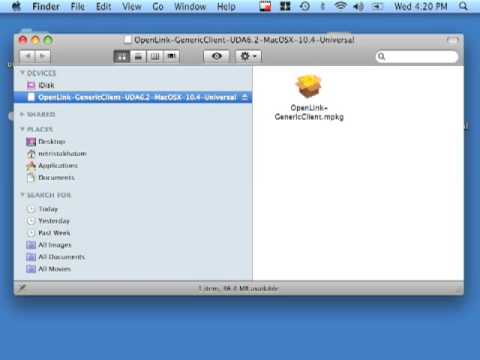Open the Go menu

pyautogui.click(x=158, y=6)
